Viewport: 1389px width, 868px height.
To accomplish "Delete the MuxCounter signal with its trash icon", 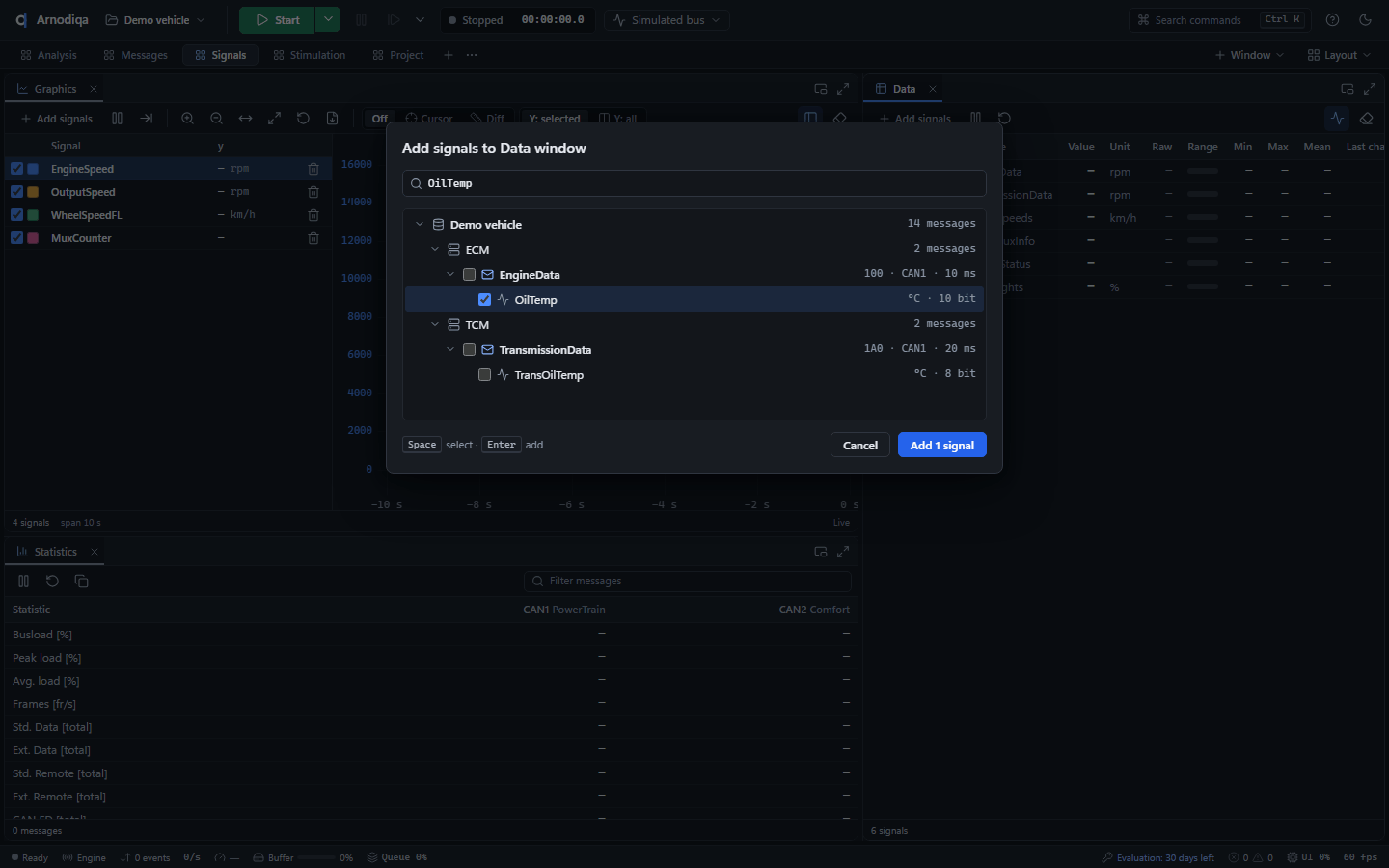I will pos(313,238).
